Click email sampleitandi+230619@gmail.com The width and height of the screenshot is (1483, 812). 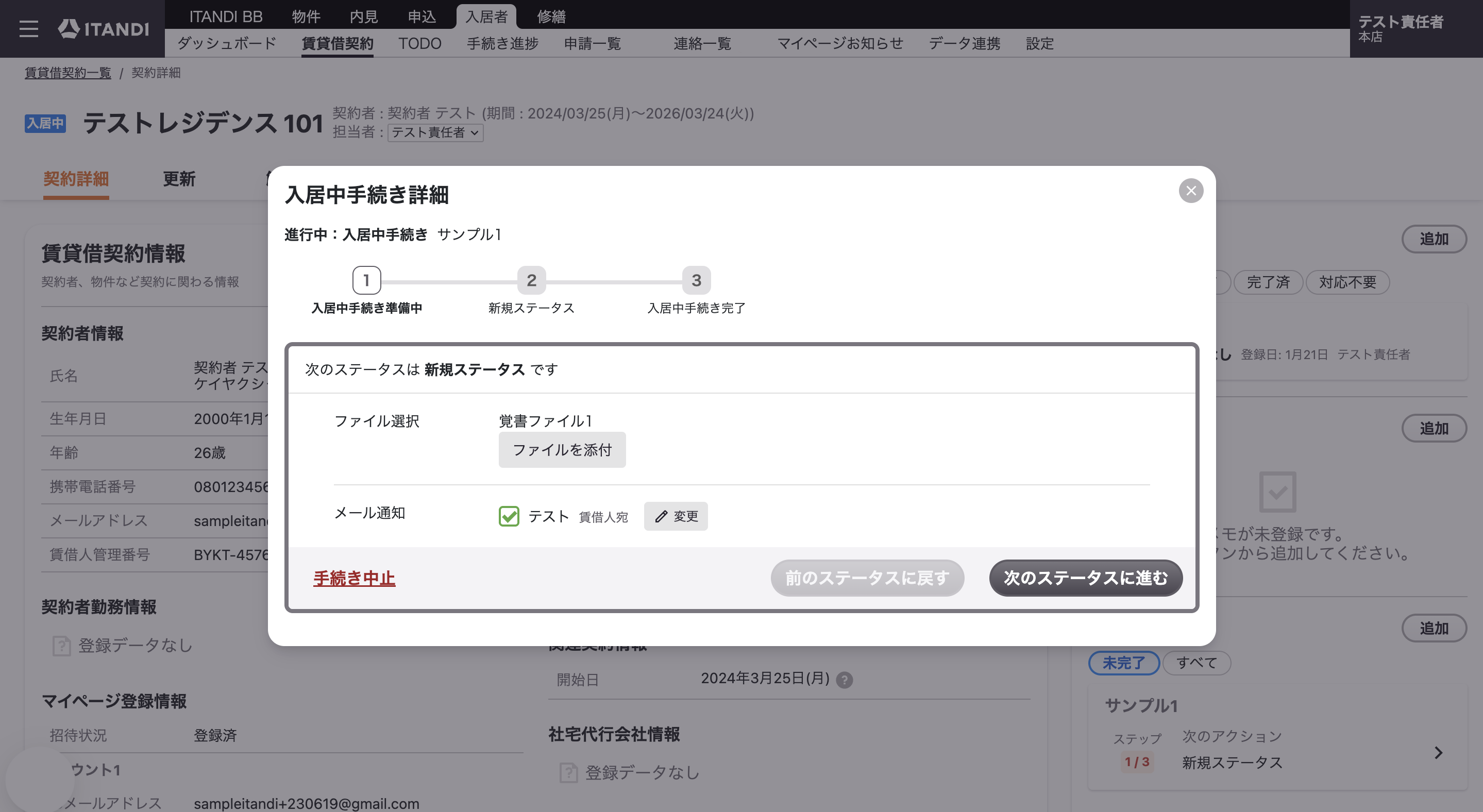coord(306,803)
